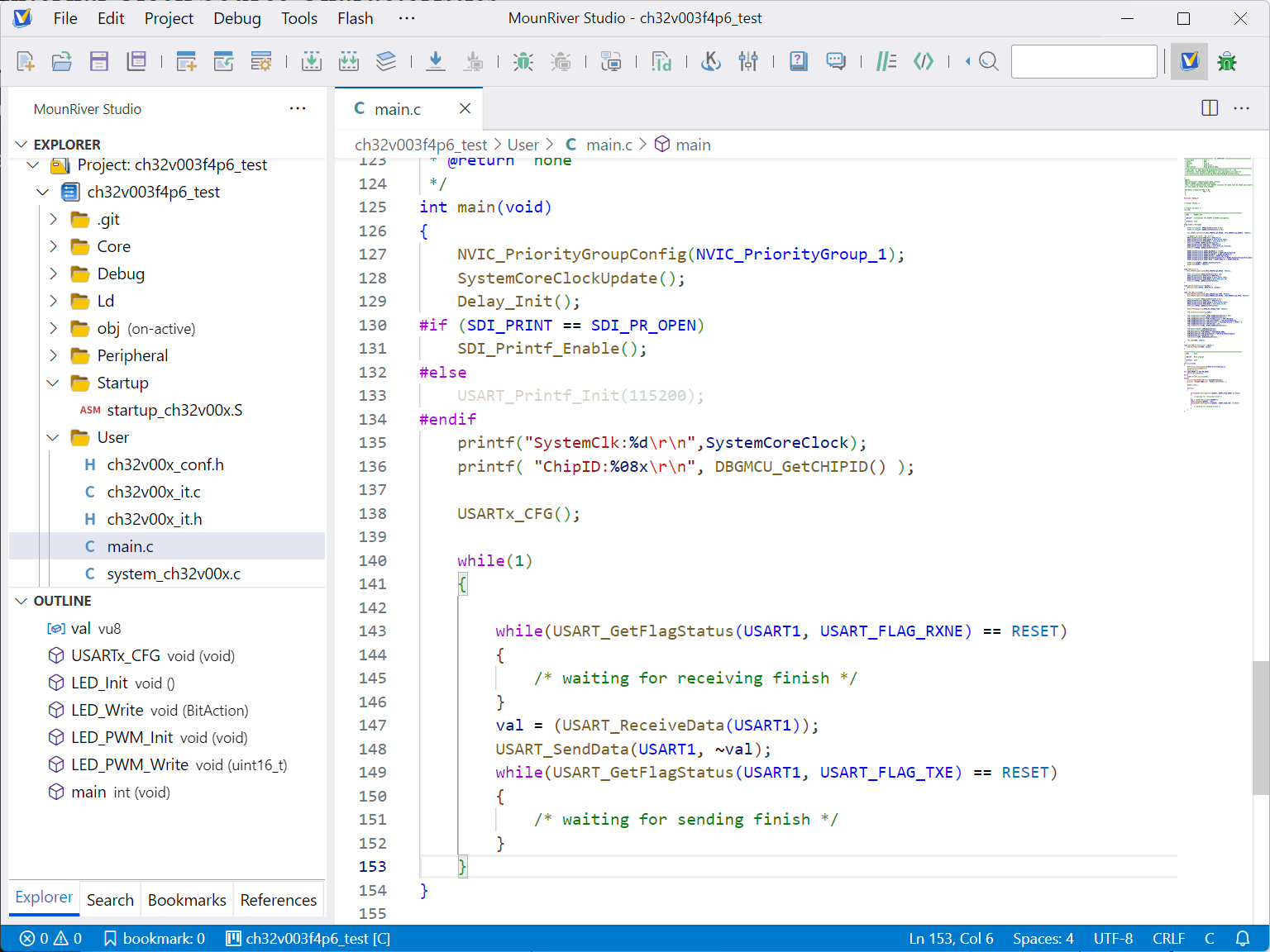
Task: Open the Edit menu
Action: (x=111, y=18)
